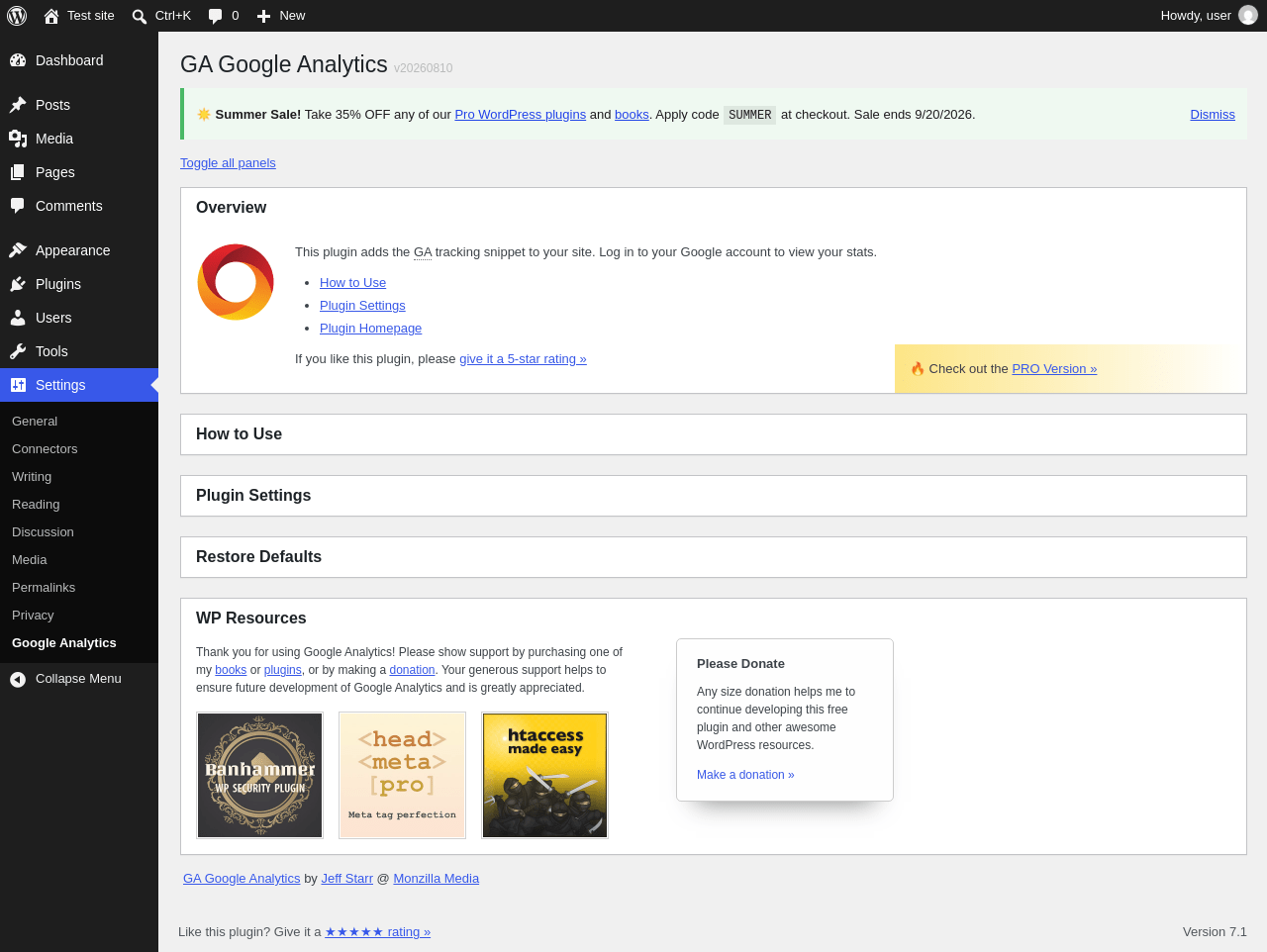Click the Howdy, user account text
Image resolution: width=1267 pixels, height=952 pixels.
click(1196, 16)
